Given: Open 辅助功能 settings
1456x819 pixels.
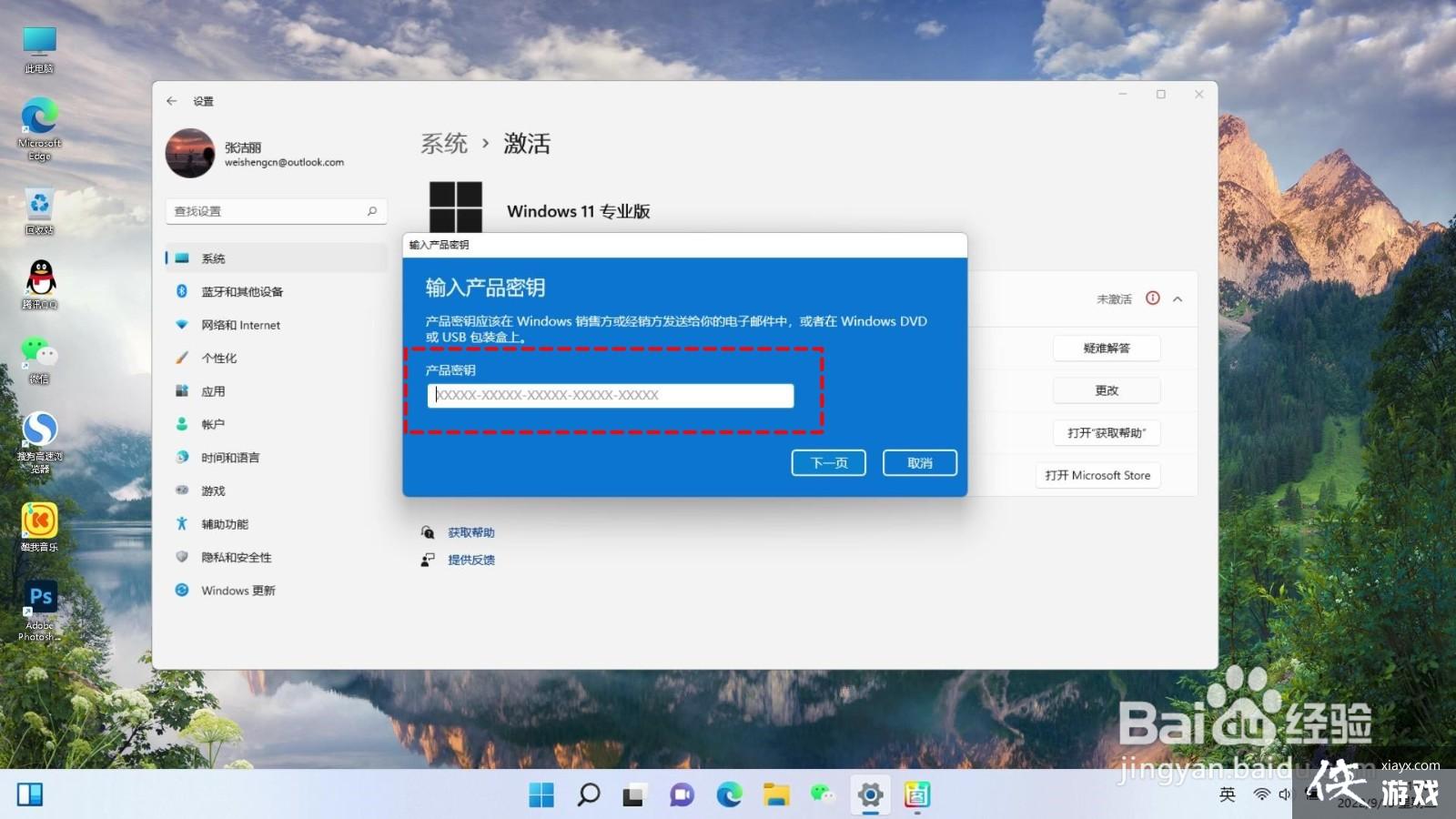Looking at the screenshot, I should [x=276, y=524].
